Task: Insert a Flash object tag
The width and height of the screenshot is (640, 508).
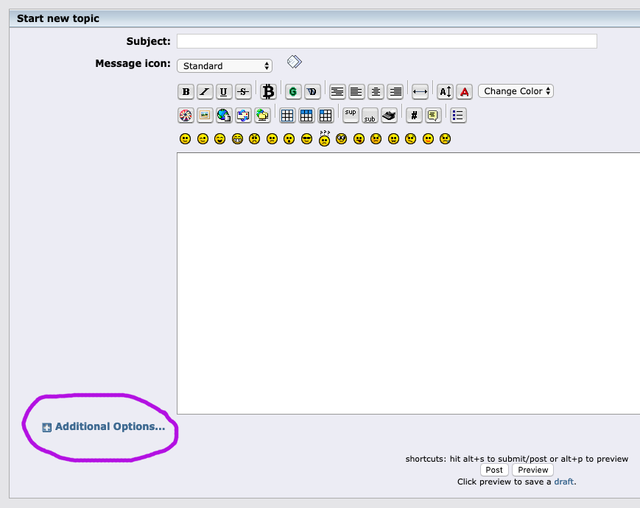Action: tap(186, 115)
